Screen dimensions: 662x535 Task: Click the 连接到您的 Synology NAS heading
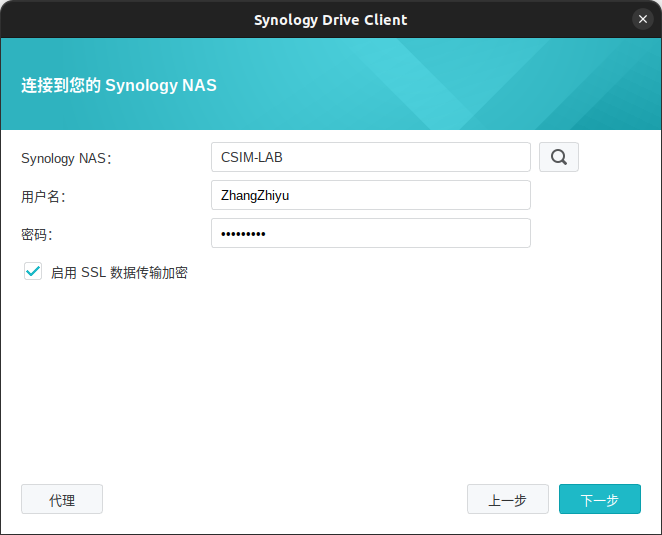[119, 85]
